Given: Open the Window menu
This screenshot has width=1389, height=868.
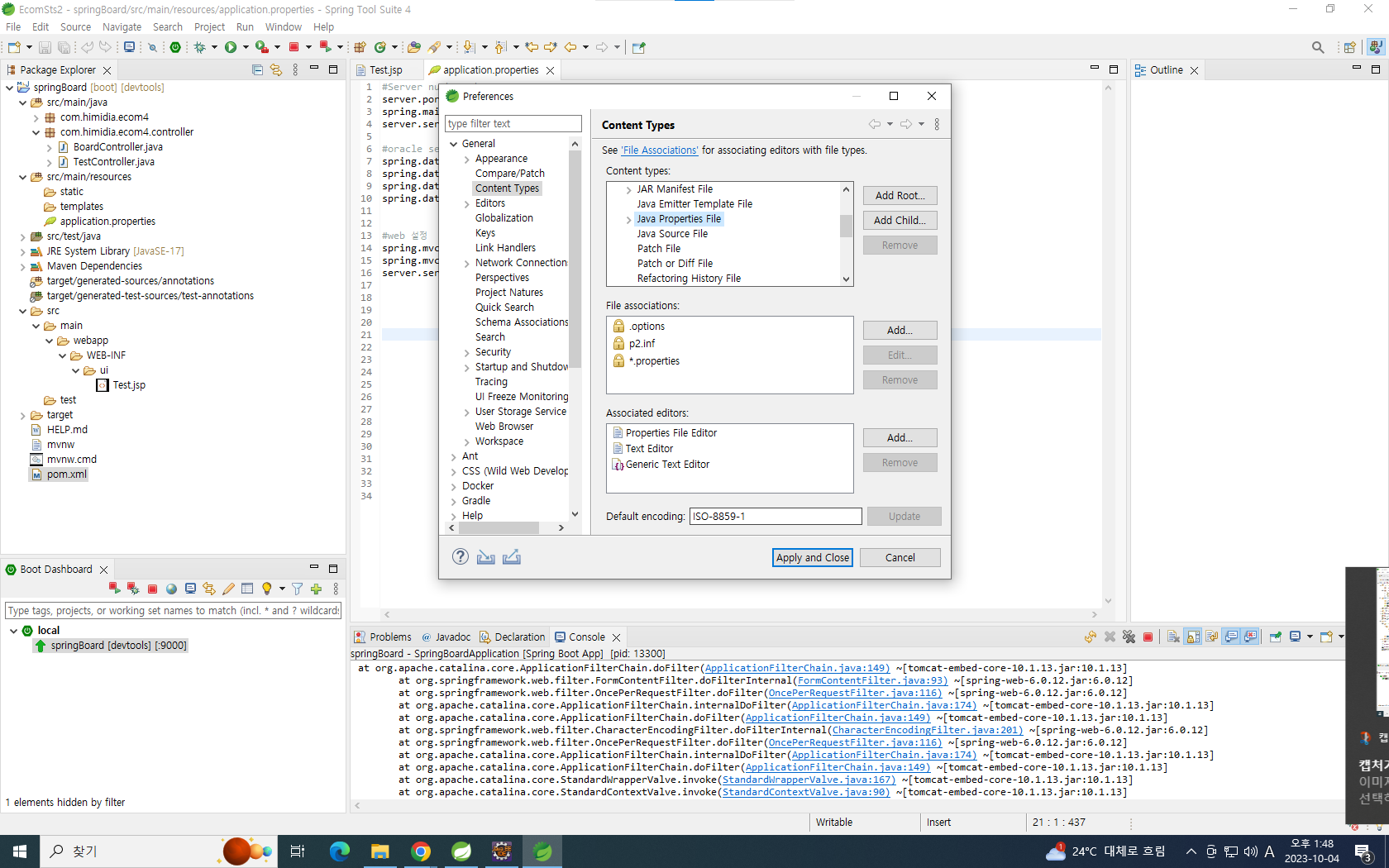Looking at the screenshot, I should point(283,27).
